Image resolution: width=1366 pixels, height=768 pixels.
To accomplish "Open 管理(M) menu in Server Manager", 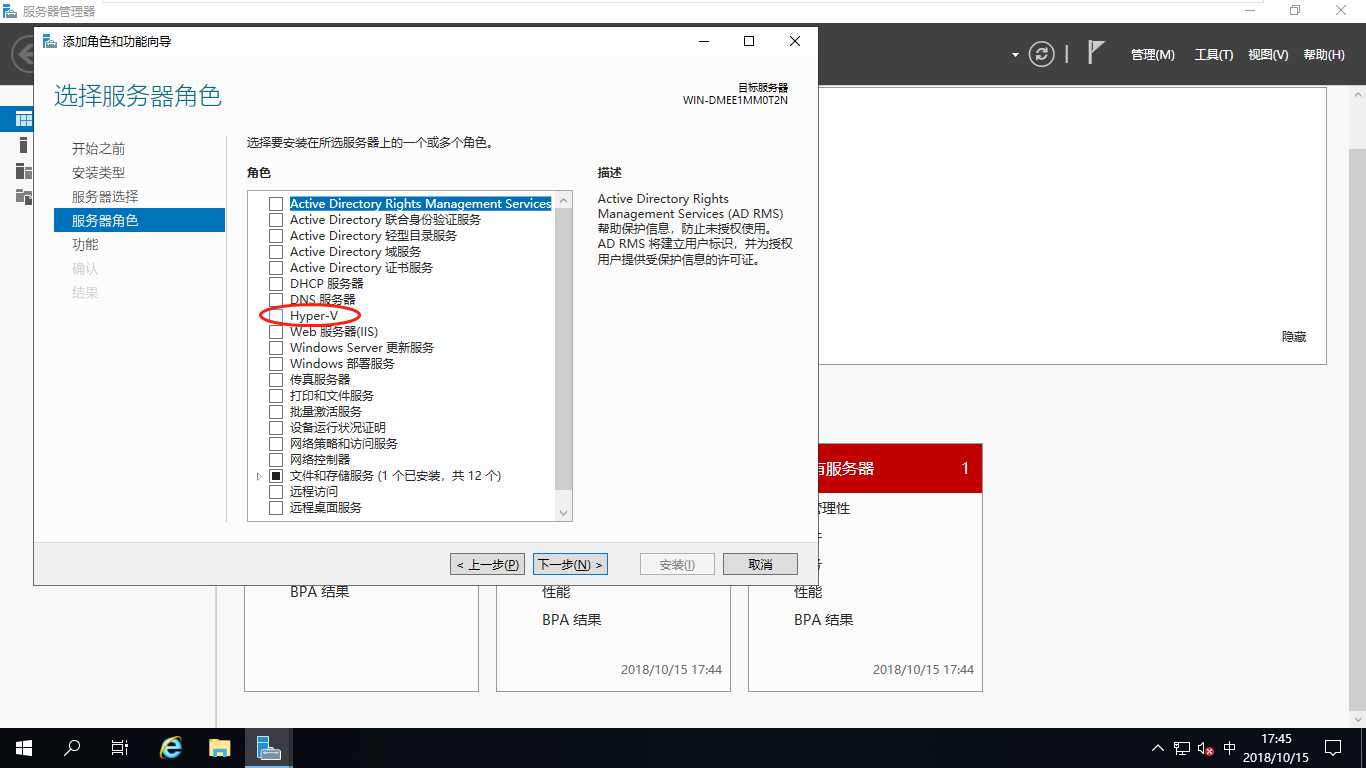I will [x=1152, y=55].
